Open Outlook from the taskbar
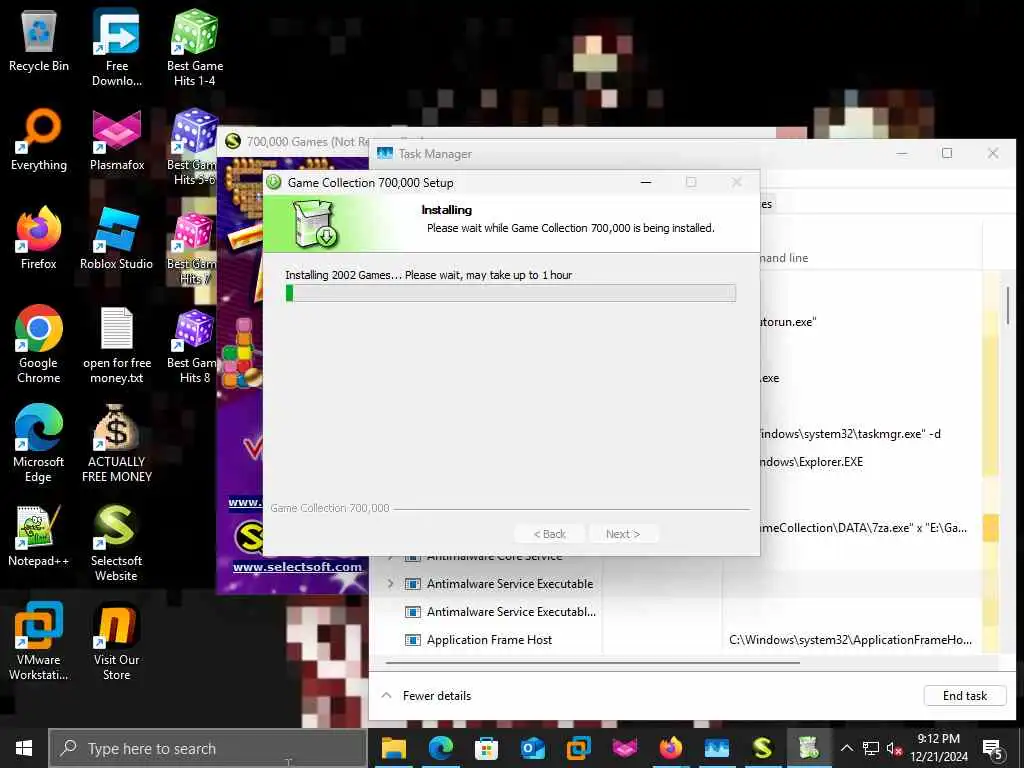 coord(533,748)
